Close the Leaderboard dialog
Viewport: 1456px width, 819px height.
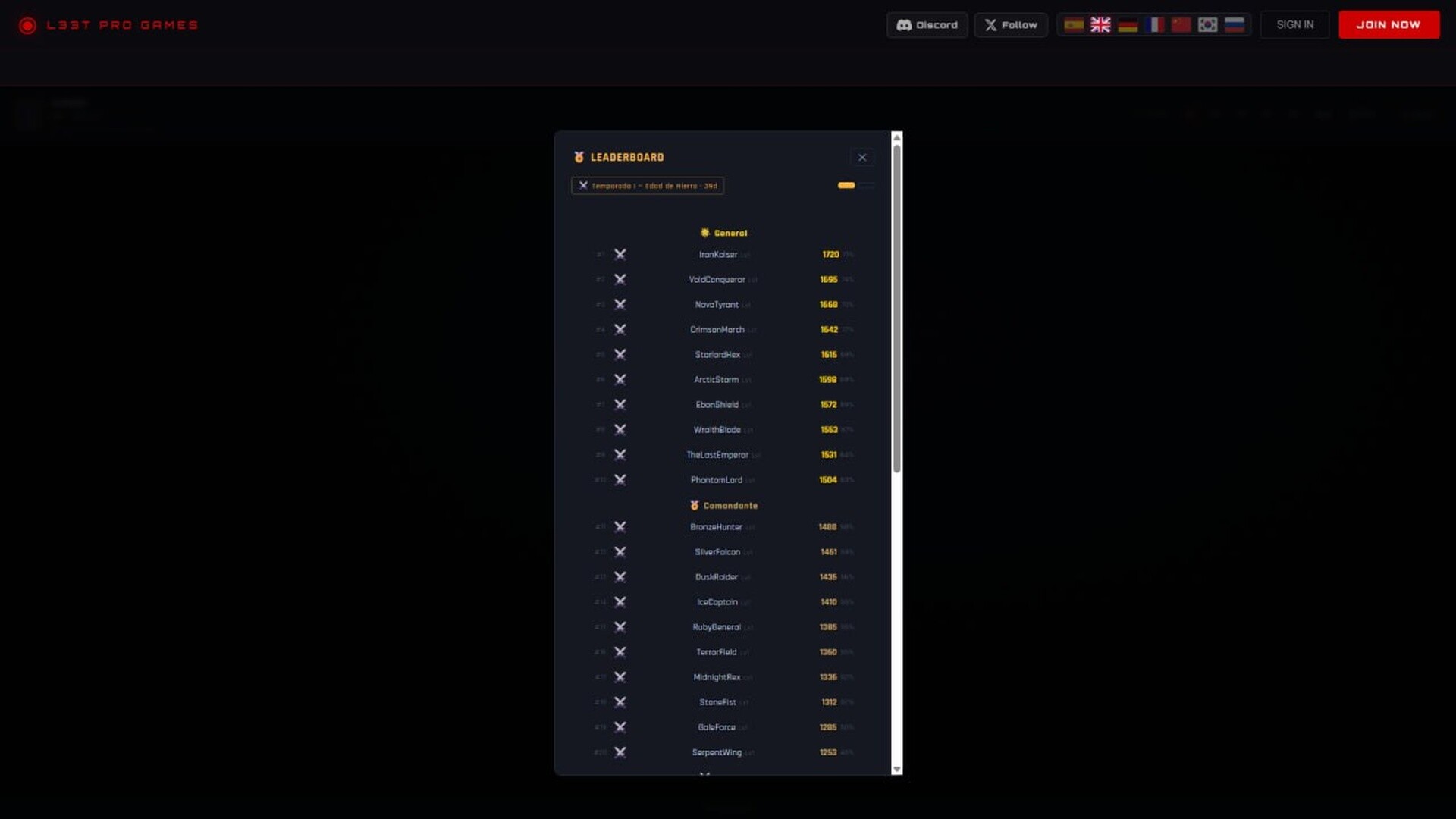862,158
